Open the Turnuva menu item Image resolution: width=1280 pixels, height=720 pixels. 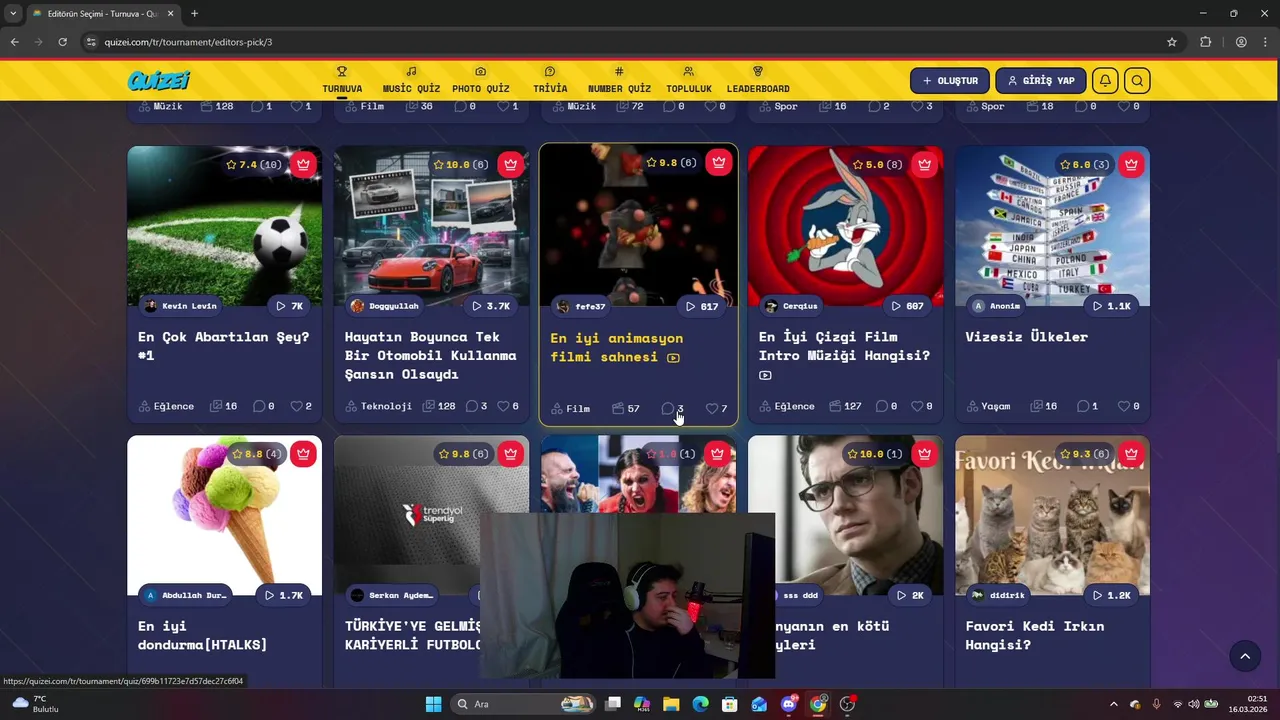tap(342, 80)
